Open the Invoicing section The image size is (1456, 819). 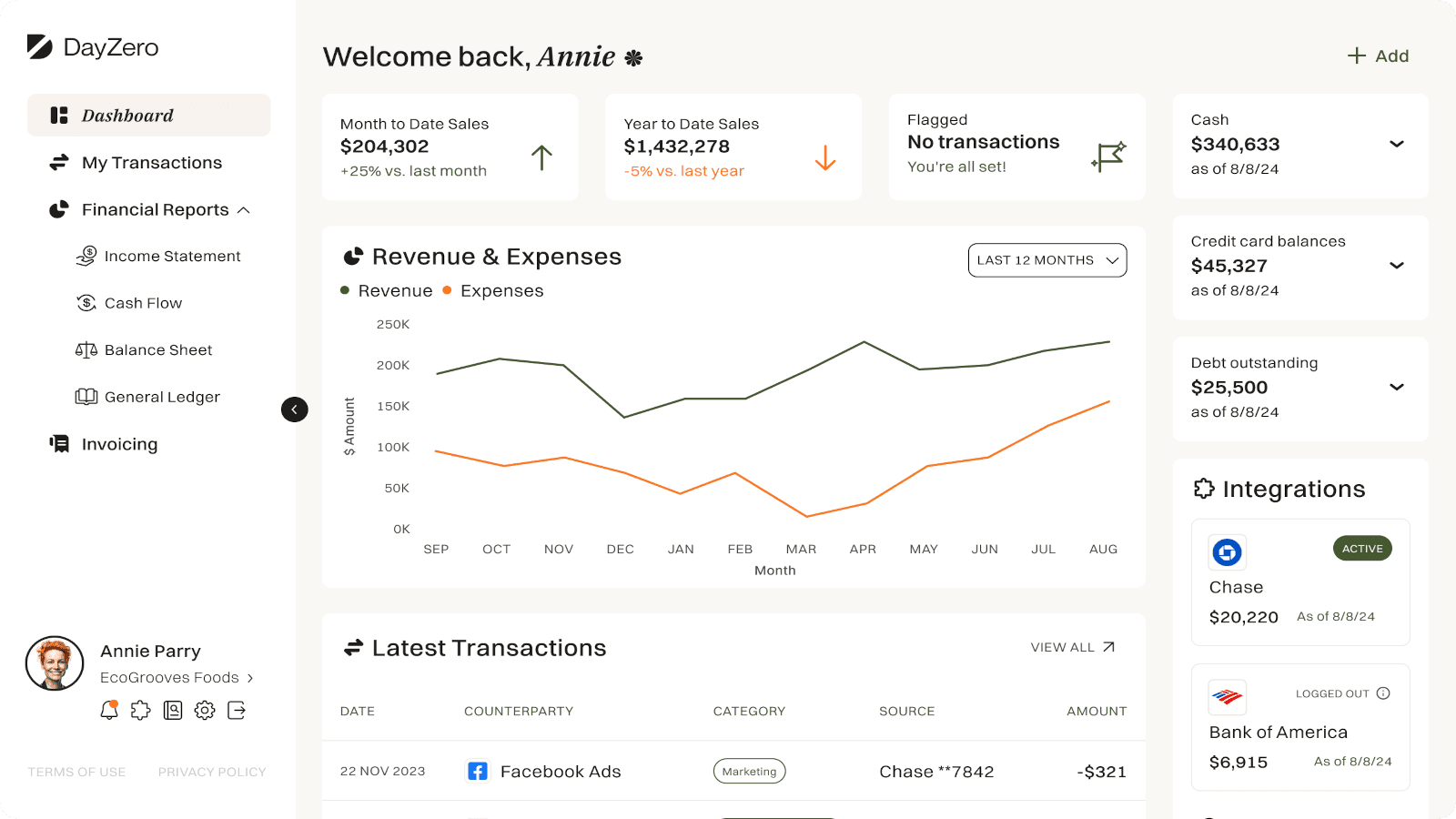click(x=119, y=444)
